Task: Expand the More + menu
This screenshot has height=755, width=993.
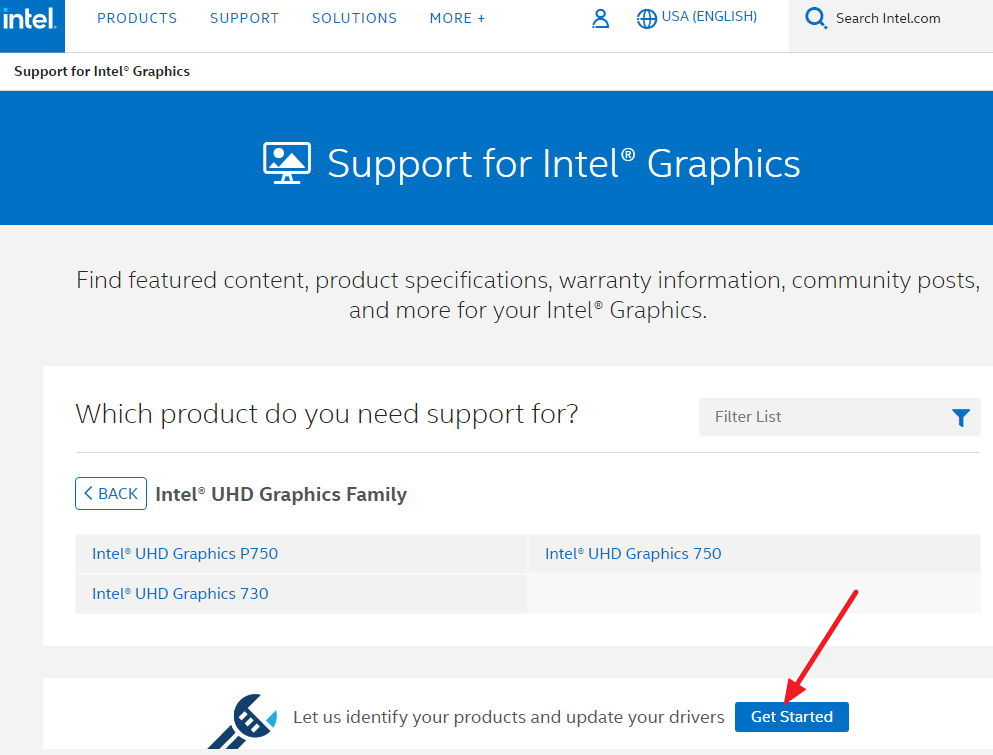Action: (457, 18)
